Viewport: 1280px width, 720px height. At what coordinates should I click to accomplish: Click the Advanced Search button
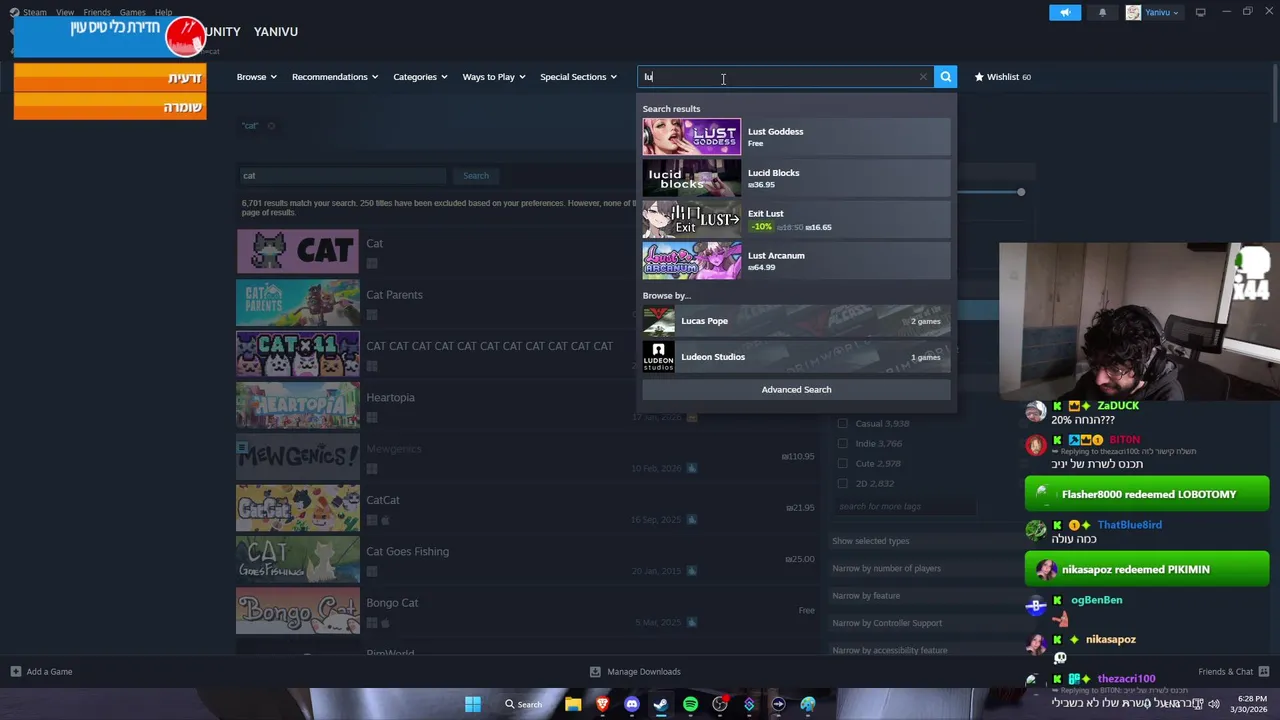coord(796,389)
